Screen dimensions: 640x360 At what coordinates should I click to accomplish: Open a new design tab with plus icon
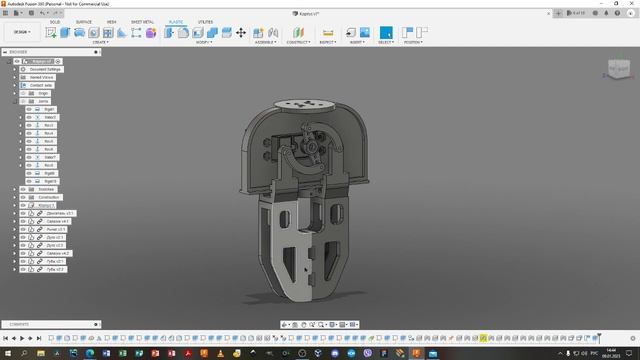coord(558,13)
